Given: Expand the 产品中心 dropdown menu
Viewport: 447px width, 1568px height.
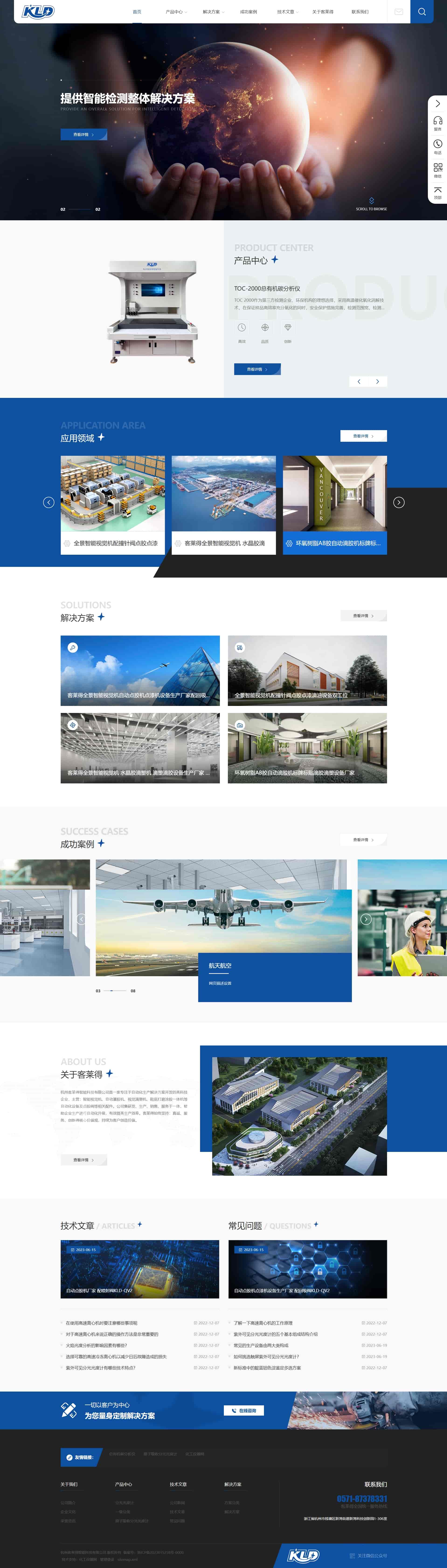Looking at the screenshot, I should [x=176, y=12].
